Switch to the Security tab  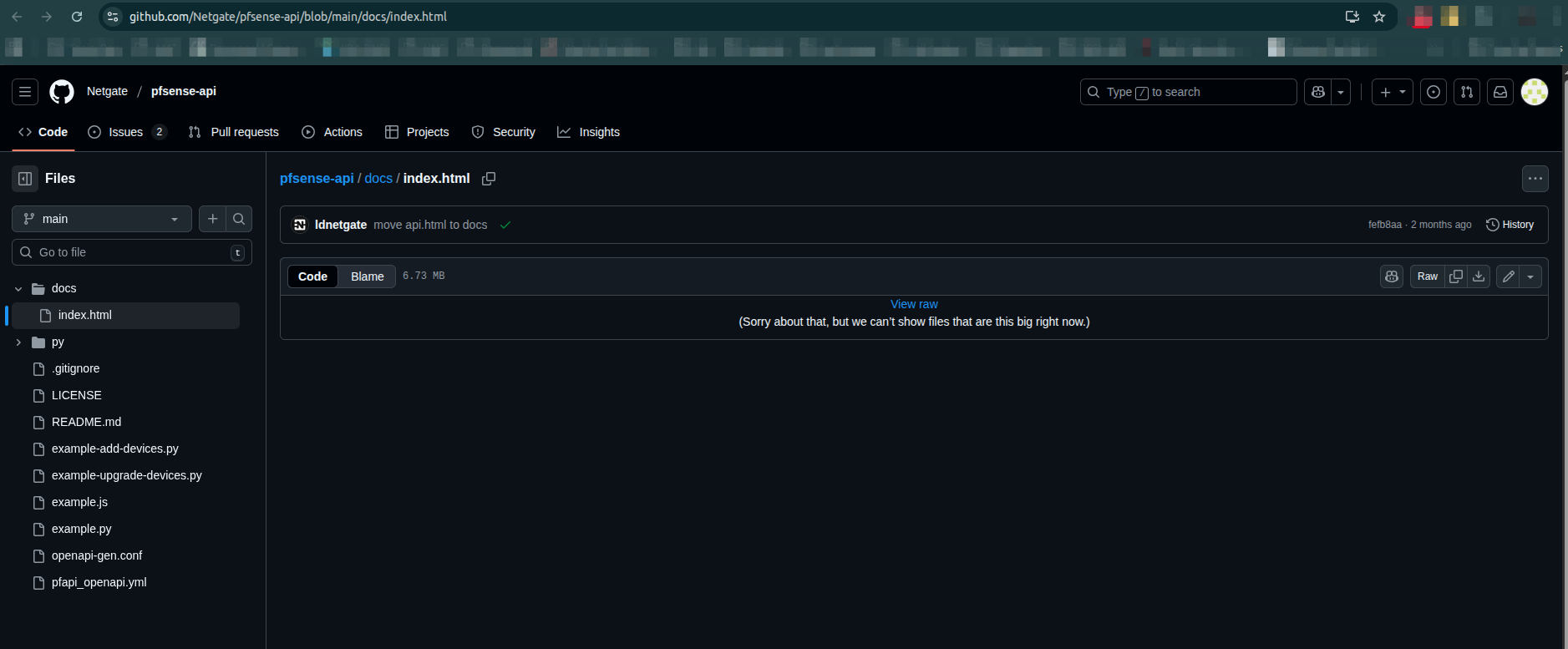[x=504, y=132]
